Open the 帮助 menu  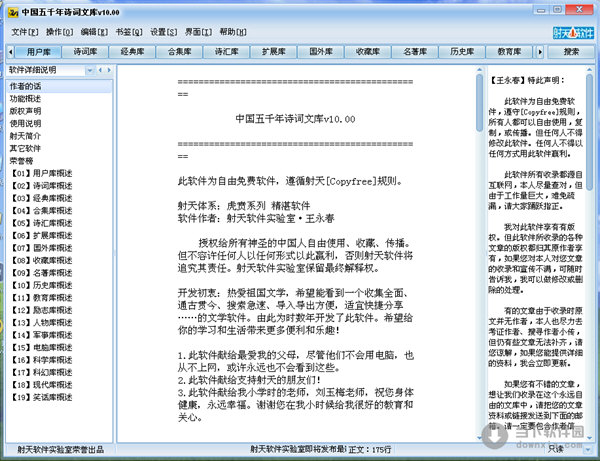coord(233,32)
